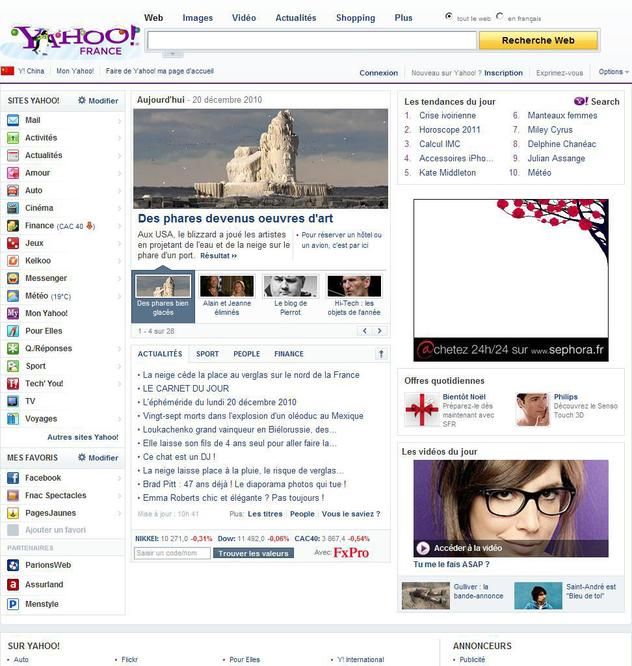Click the Tech' You! icon
The image size is (632, 666).
[x=13, y=384]
